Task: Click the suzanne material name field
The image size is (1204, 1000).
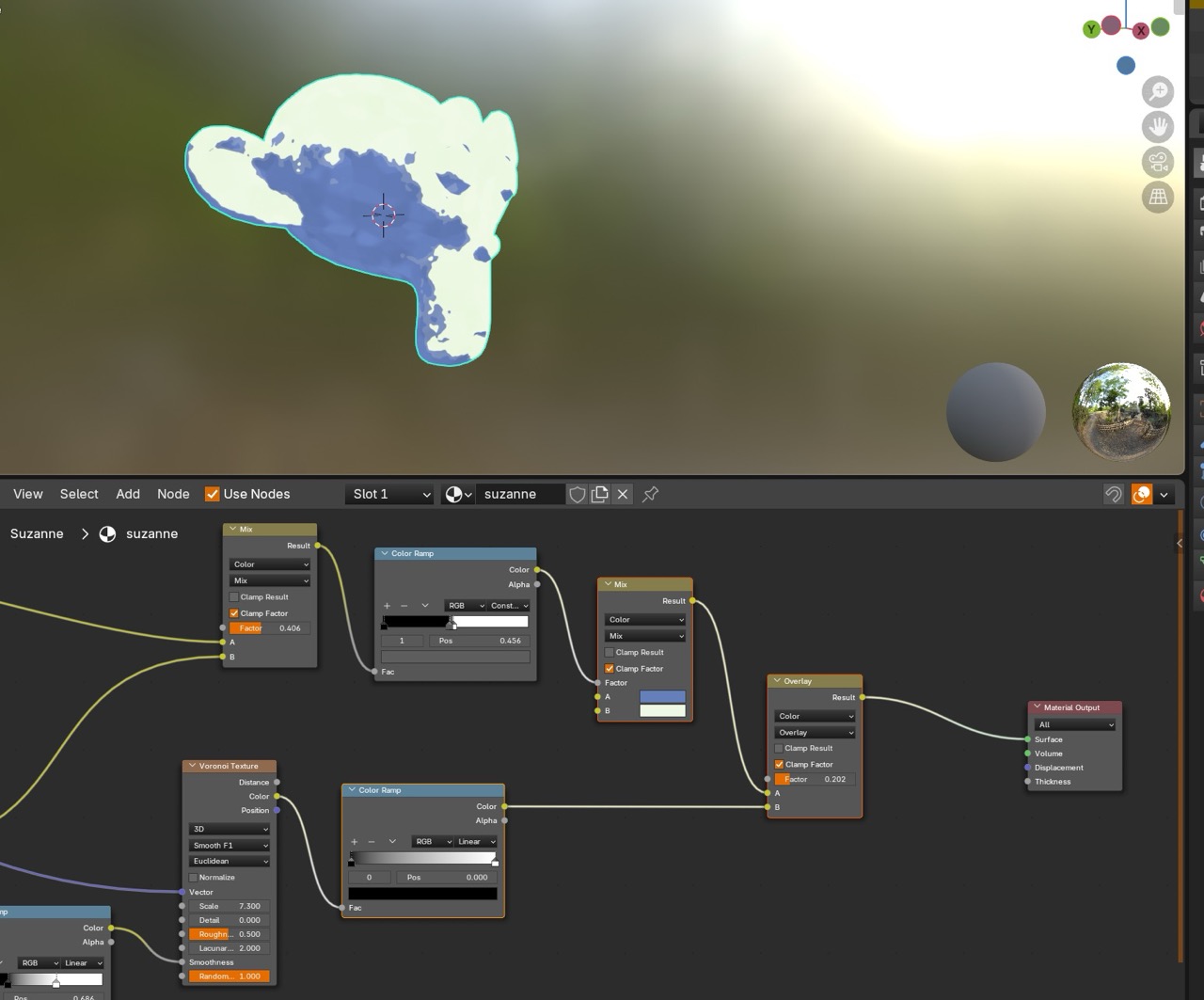Action: (x=521, y=494)
